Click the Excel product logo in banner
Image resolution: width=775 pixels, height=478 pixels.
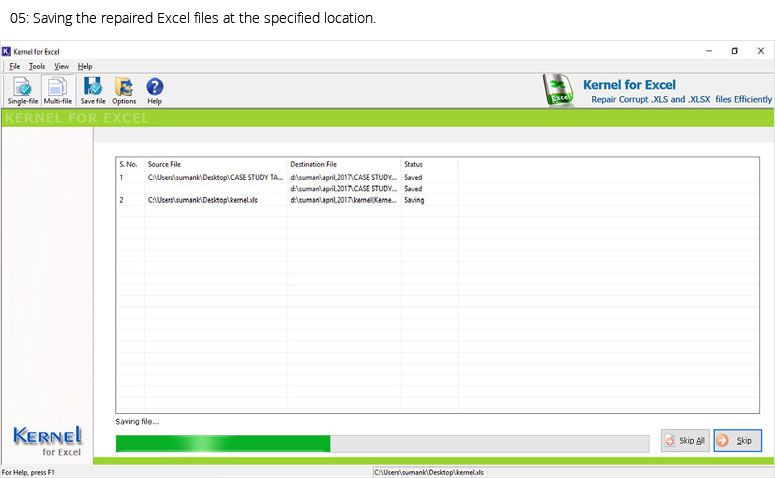click(x=559, y=89)
